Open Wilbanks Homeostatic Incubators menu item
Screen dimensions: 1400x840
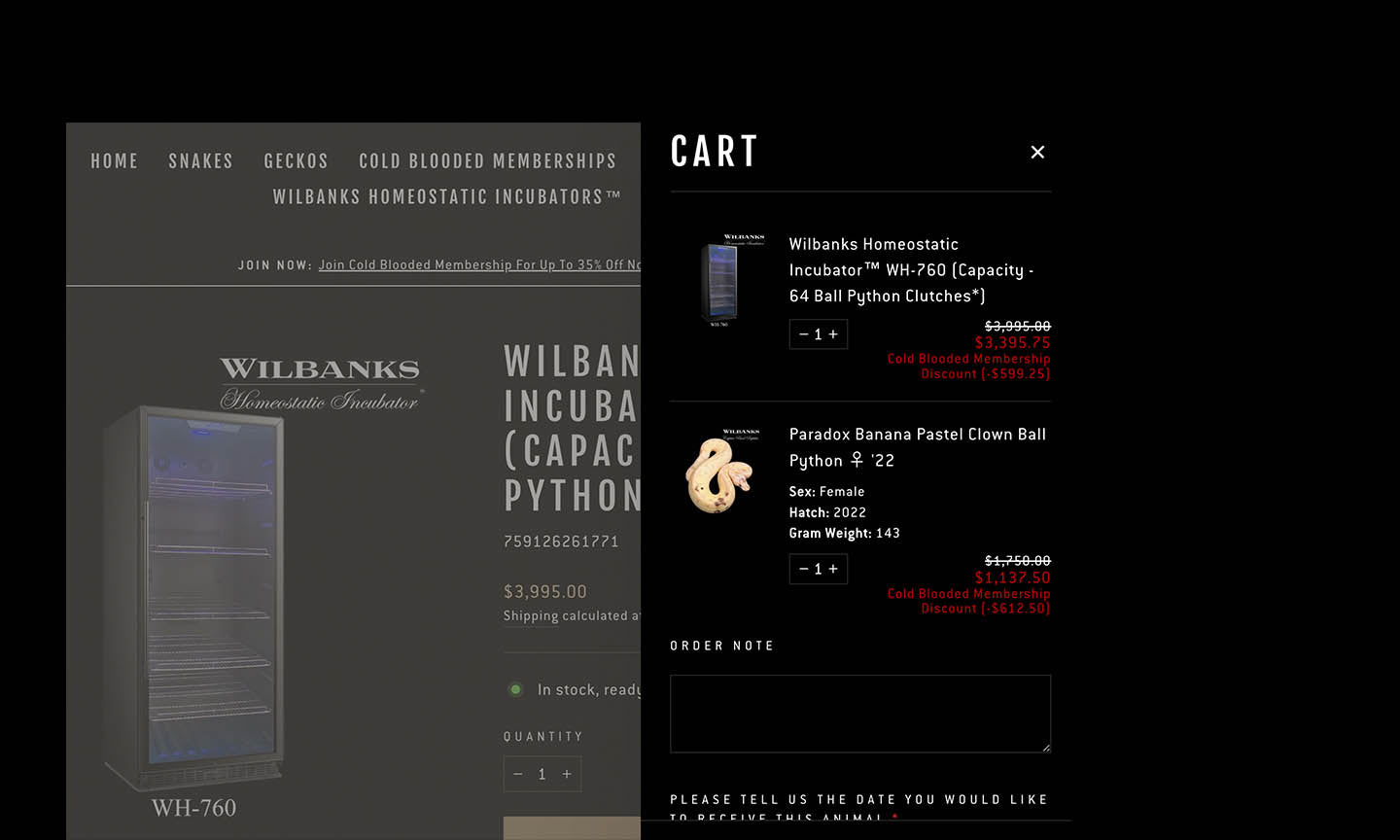446,197
